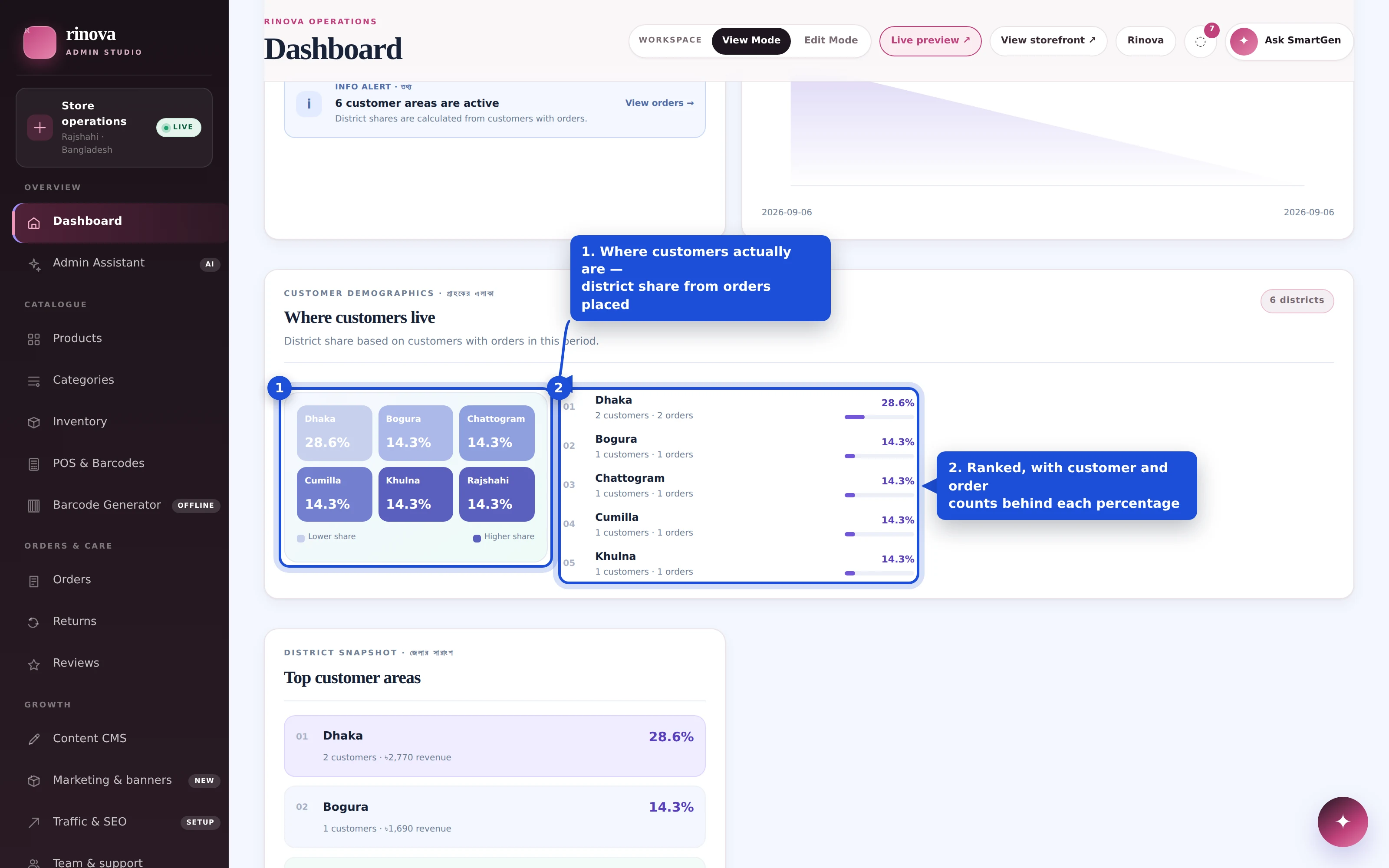This screenshot has height=868, width=1389.
Task: Open Reviews from sidebar
Action: 121,664
